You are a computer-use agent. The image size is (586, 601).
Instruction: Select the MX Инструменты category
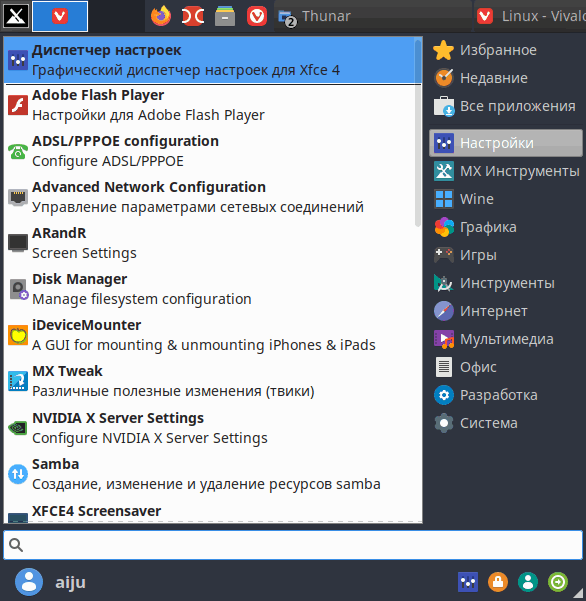click(506, 171)
